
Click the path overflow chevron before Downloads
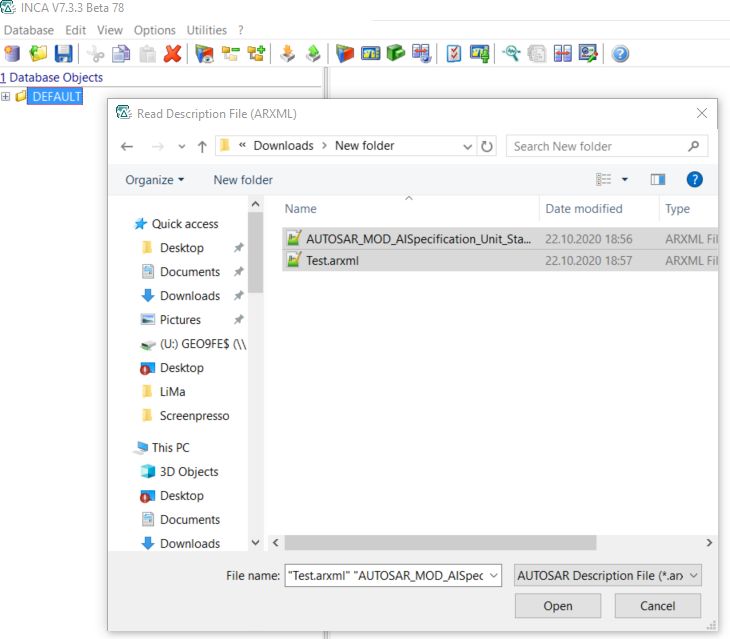tap(242, 145)
